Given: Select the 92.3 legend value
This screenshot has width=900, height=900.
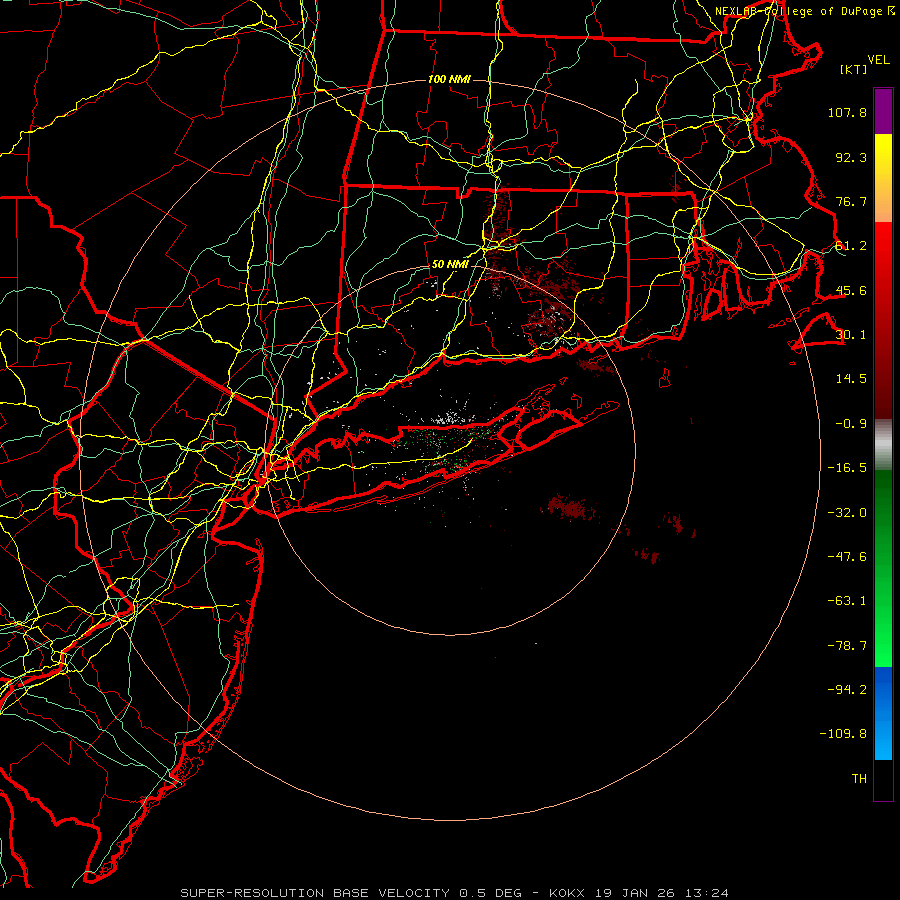Looking at the screenshot, I should coord(851,157).
